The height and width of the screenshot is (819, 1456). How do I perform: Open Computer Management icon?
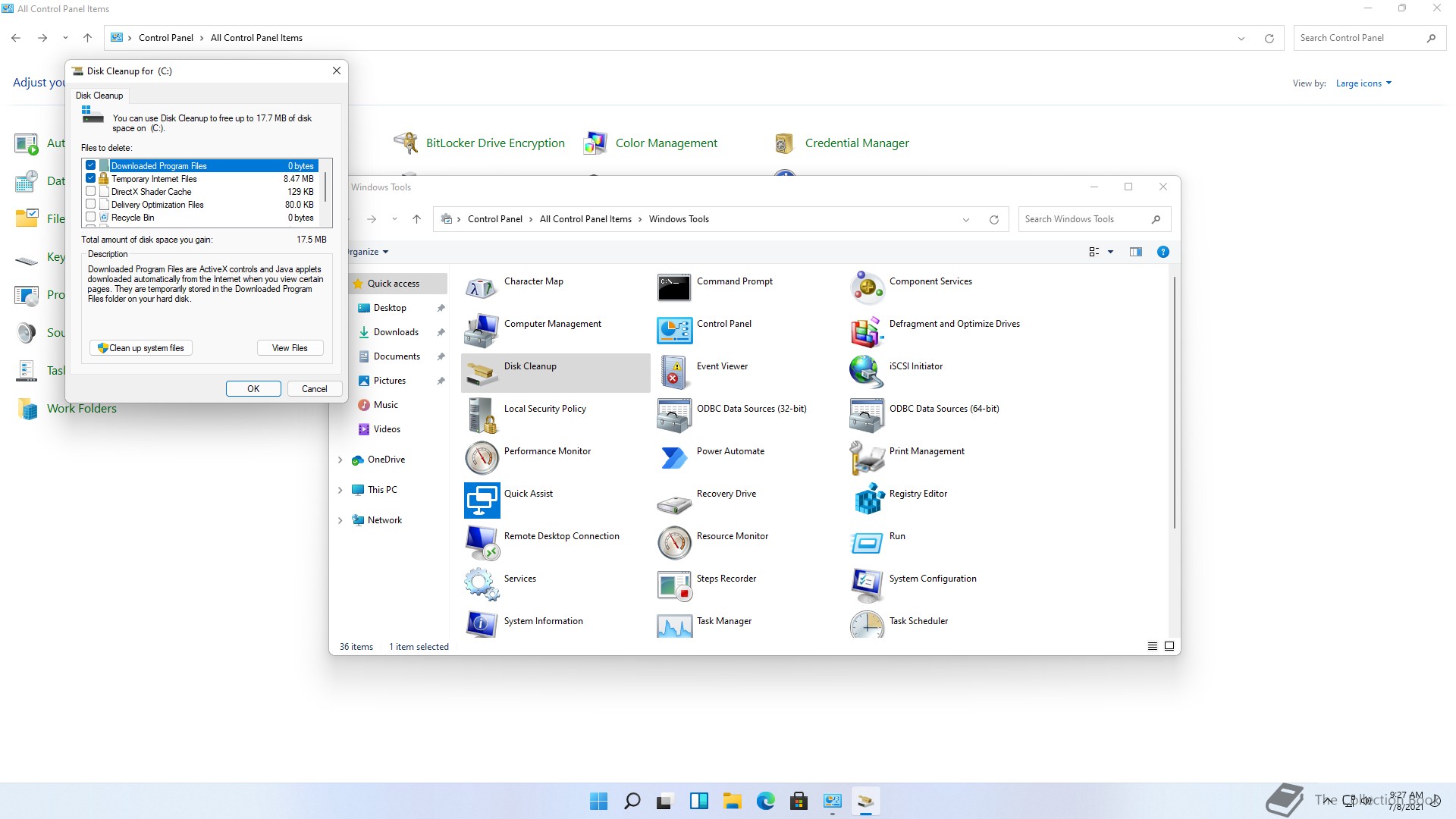click(482, 331)
